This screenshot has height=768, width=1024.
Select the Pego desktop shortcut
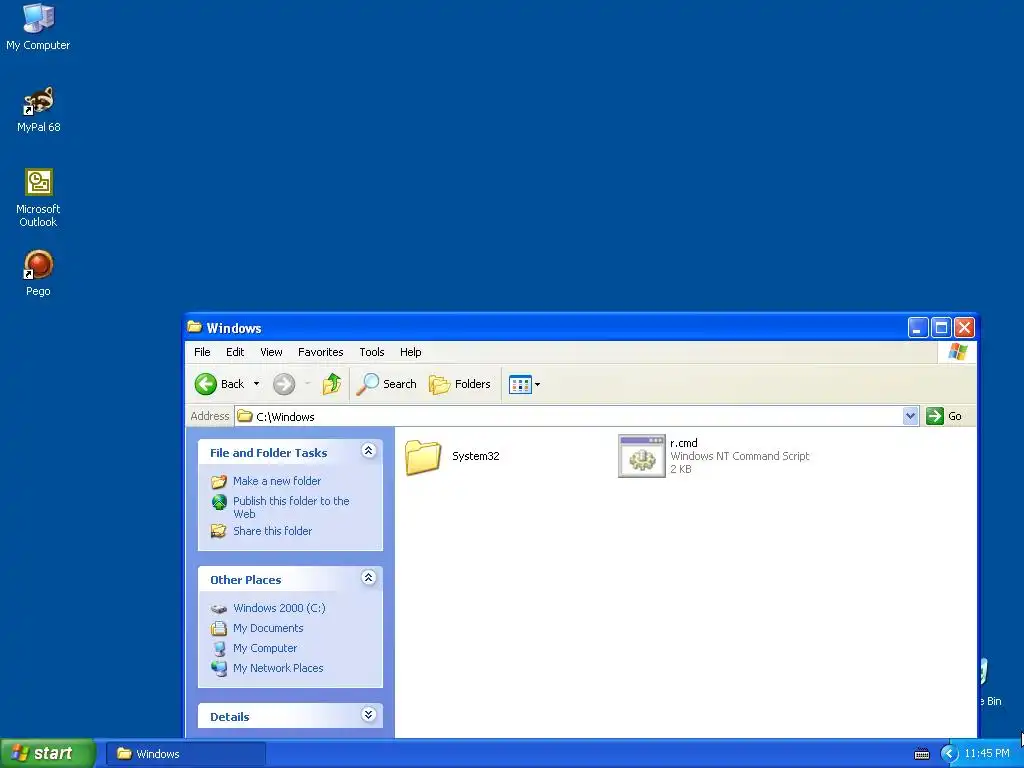38,273
